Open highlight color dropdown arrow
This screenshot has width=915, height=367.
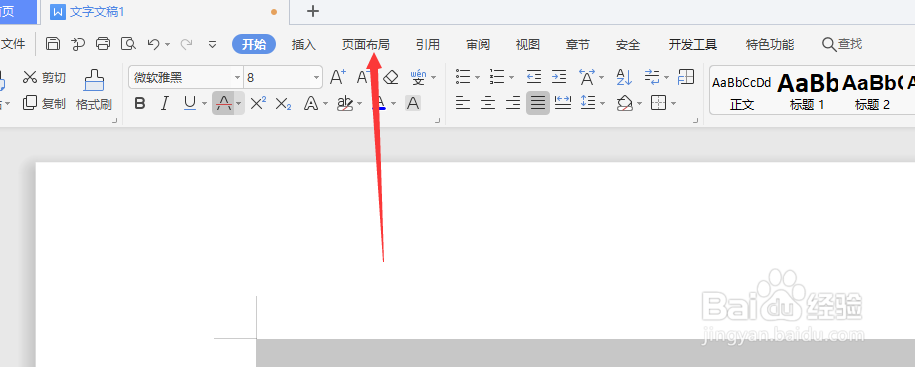[x=359, y=104]
